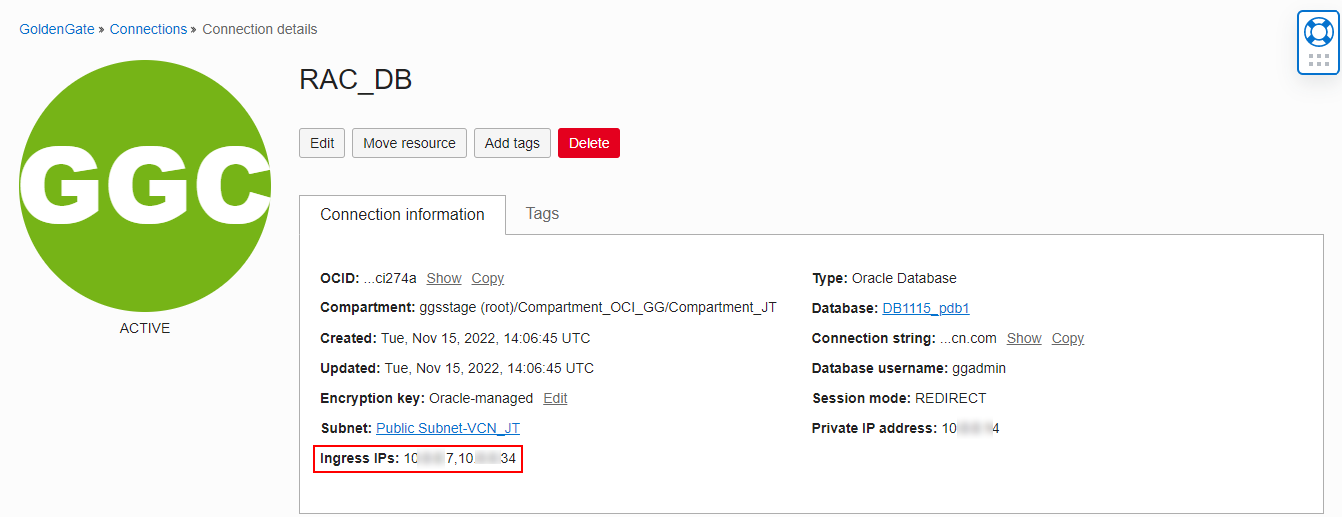
Task: Open the help lifebuoy icon
Action: pos(1318,32)
